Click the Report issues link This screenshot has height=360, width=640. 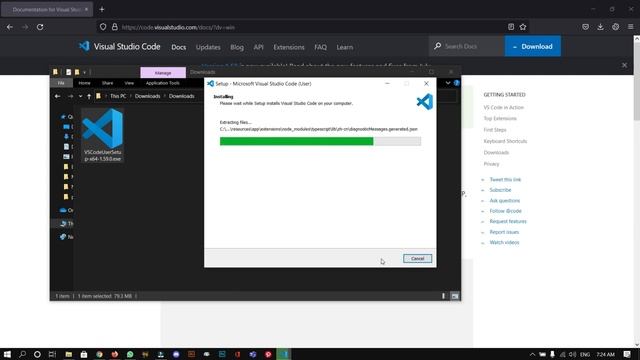504,232
